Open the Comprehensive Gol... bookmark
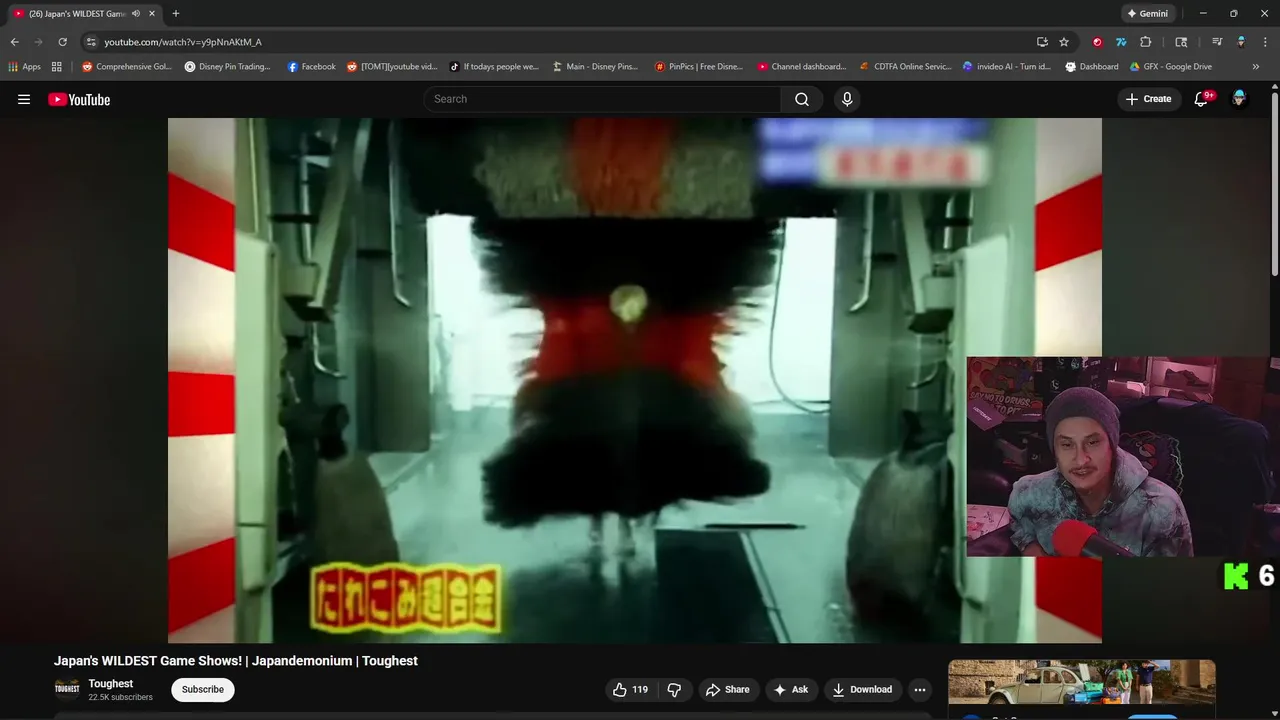Viewport: 1280px width, 720px height. [x=127, y=67]
